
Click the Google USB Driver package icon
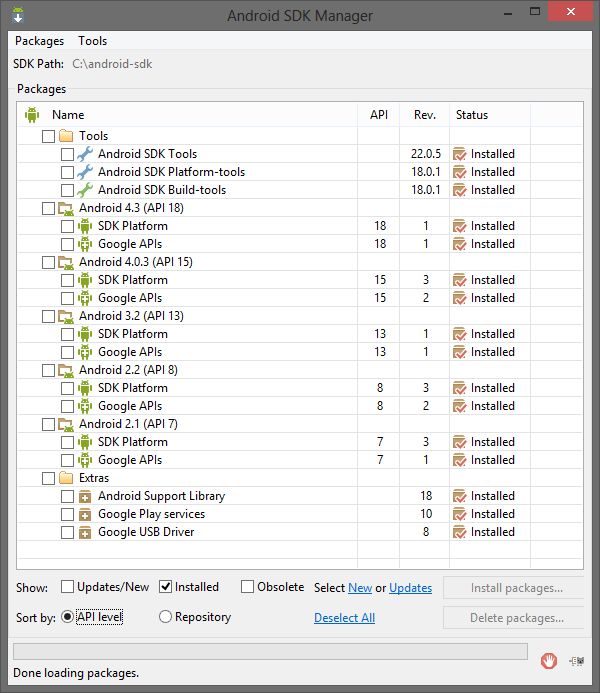[x=85, y=532]
